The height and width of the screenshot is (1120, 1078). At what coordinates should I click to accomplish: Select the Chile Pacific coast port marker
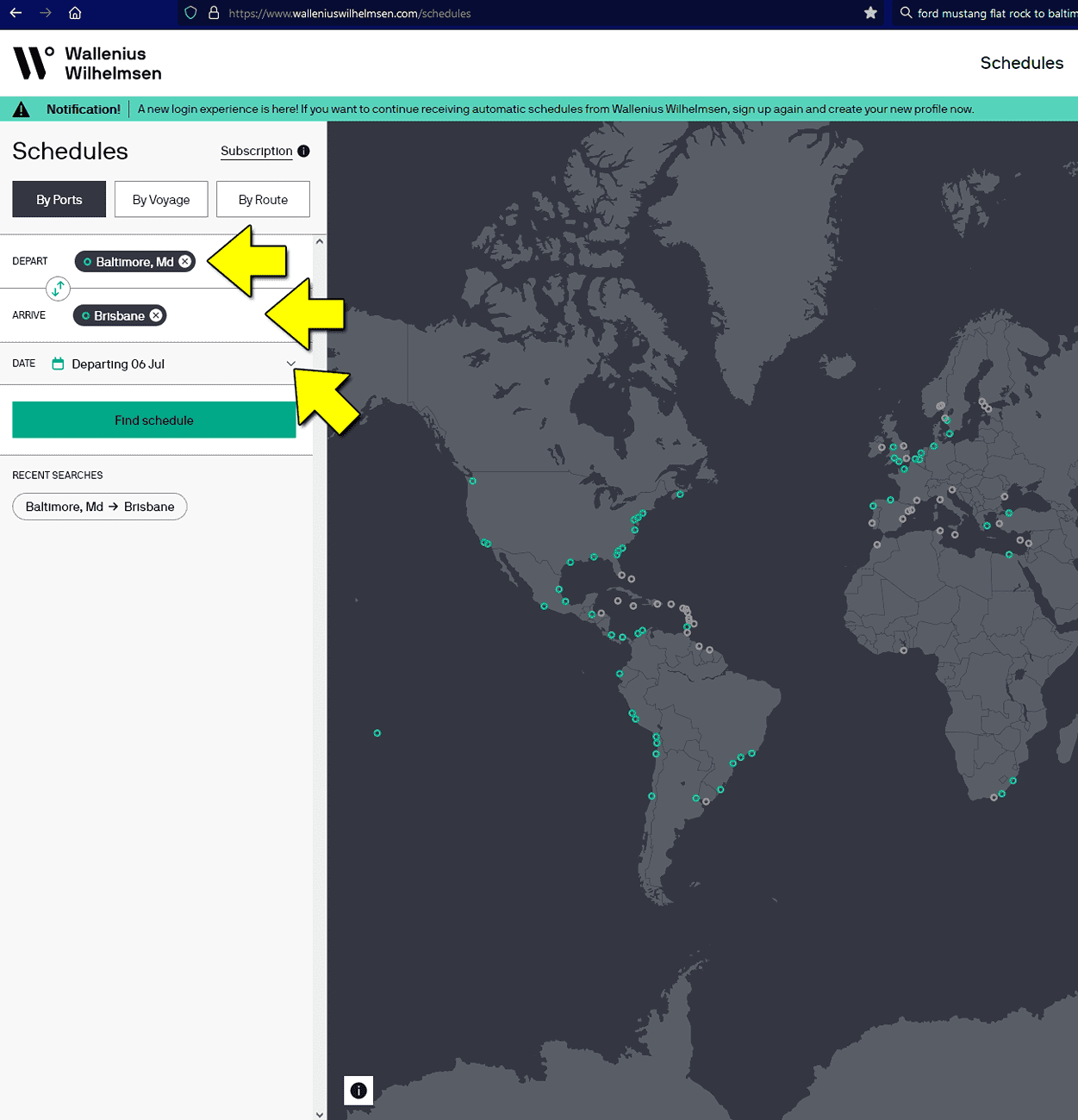click(x=651, y=796)
